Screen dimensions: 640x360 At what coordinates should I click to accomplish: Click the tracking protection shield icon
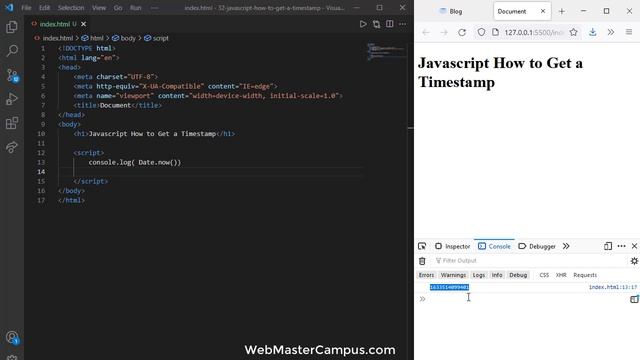[x=481, y=32]
